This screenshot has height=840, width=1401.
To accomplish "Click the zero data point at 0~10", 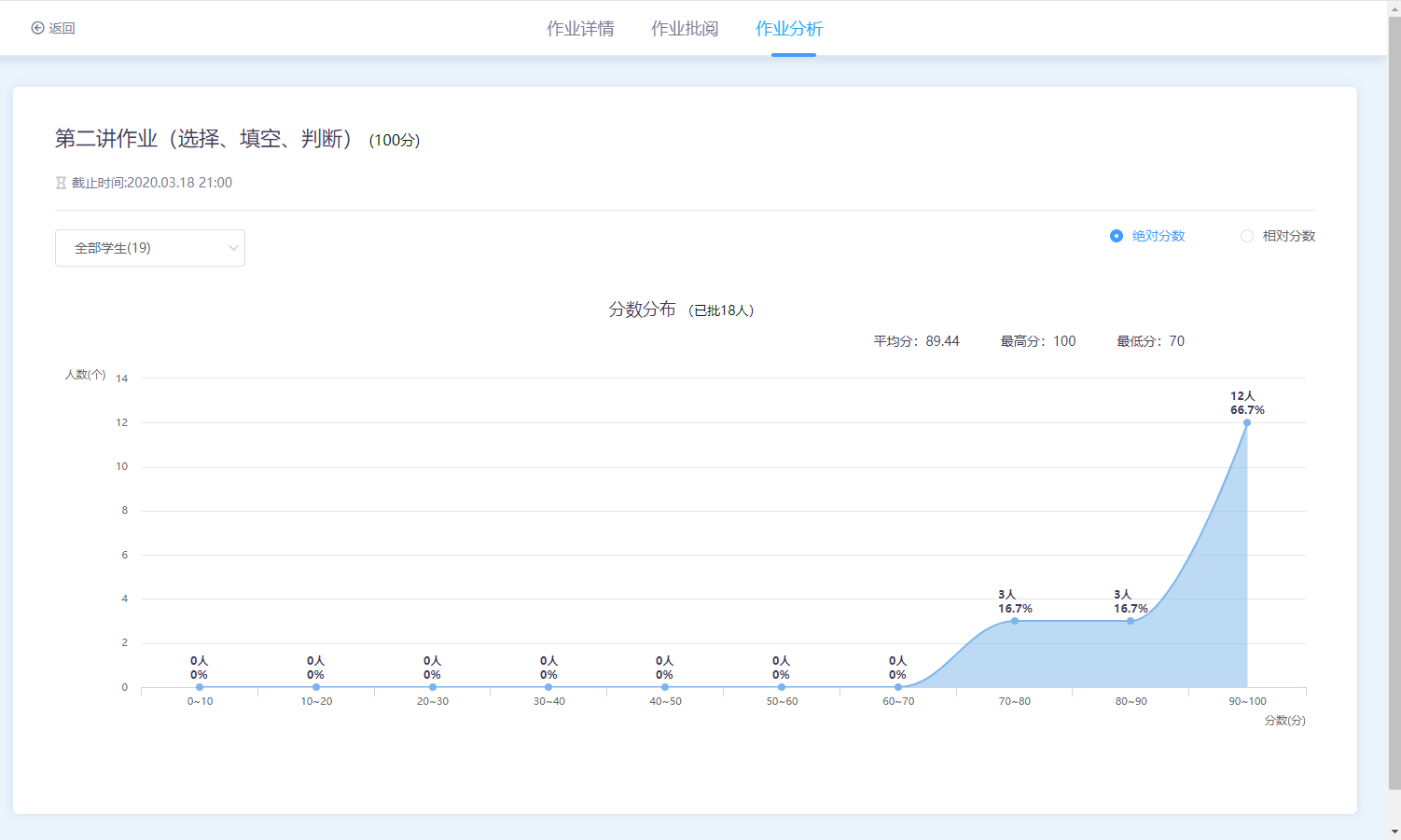I will pyautogui.click(x=198, y=686).
